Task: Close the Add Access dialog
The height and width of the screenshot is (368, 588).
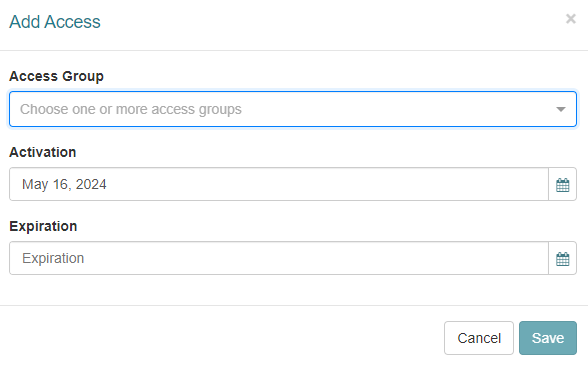Action: click(x=571, y=19)
